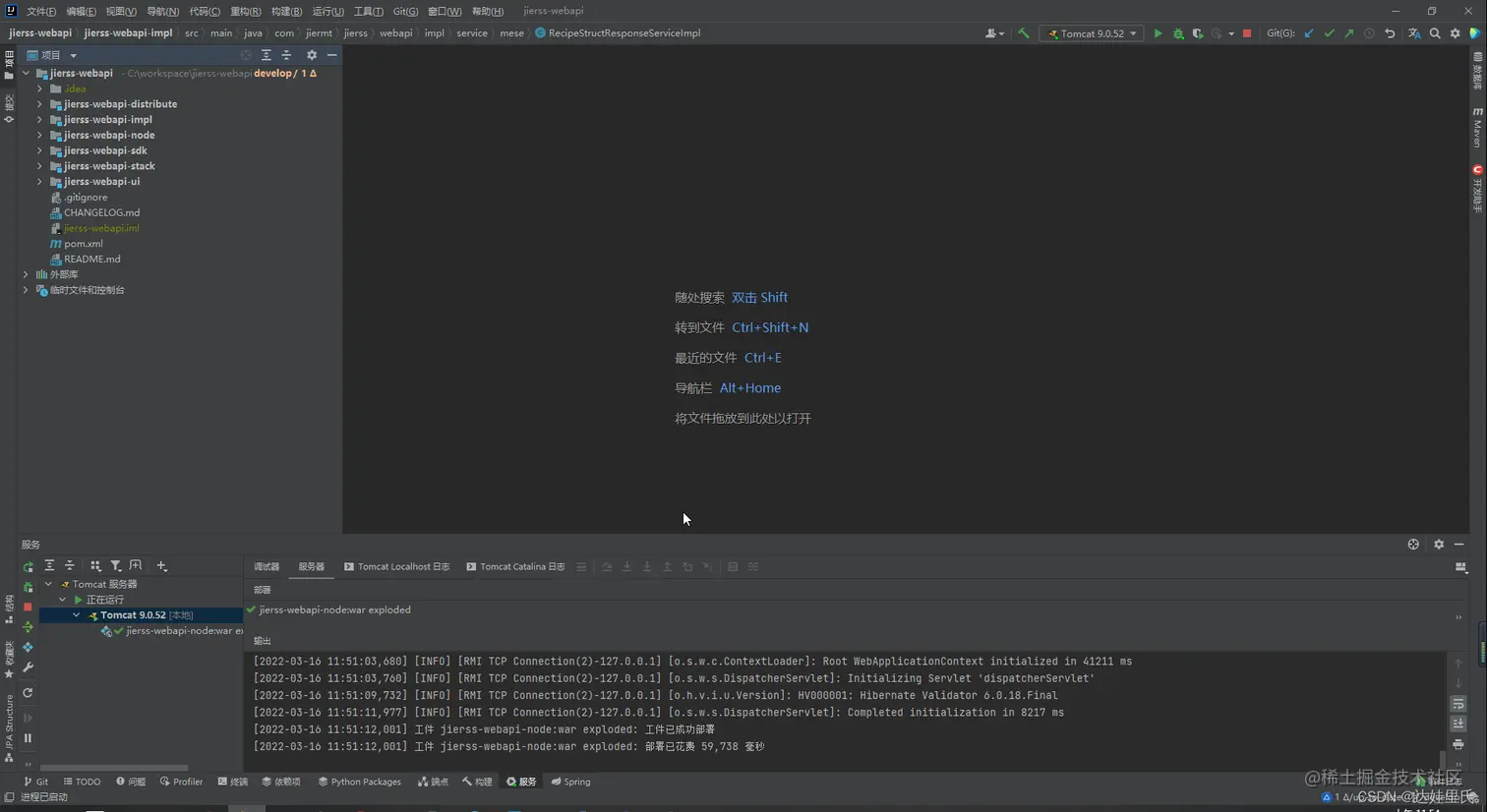
Task: Toggle soft-wrap in output console
Action: (x=1458, y=704)
